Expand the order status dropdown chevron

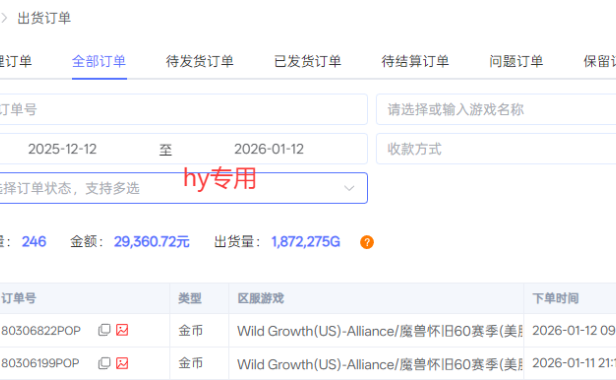click(349, 188)
